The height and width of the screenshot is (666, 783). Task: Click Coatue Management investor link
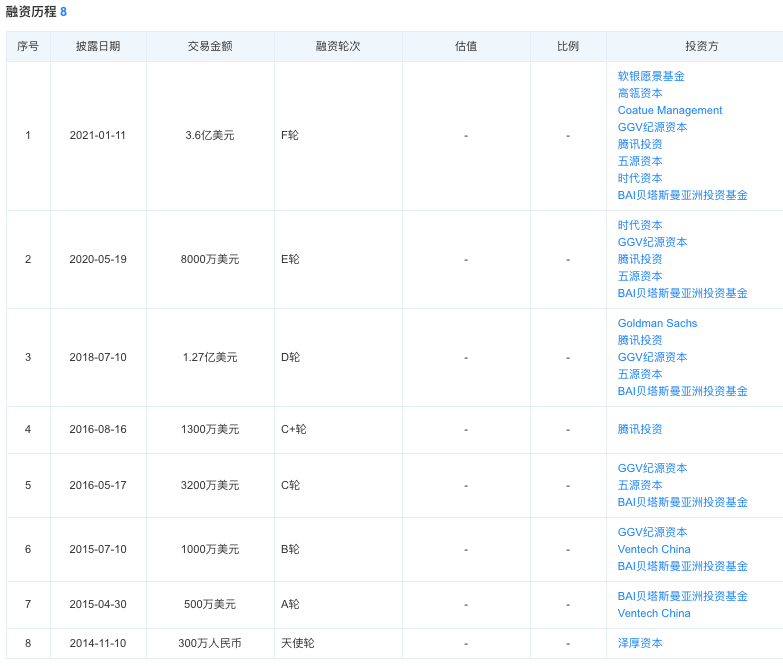coord(670,110)
